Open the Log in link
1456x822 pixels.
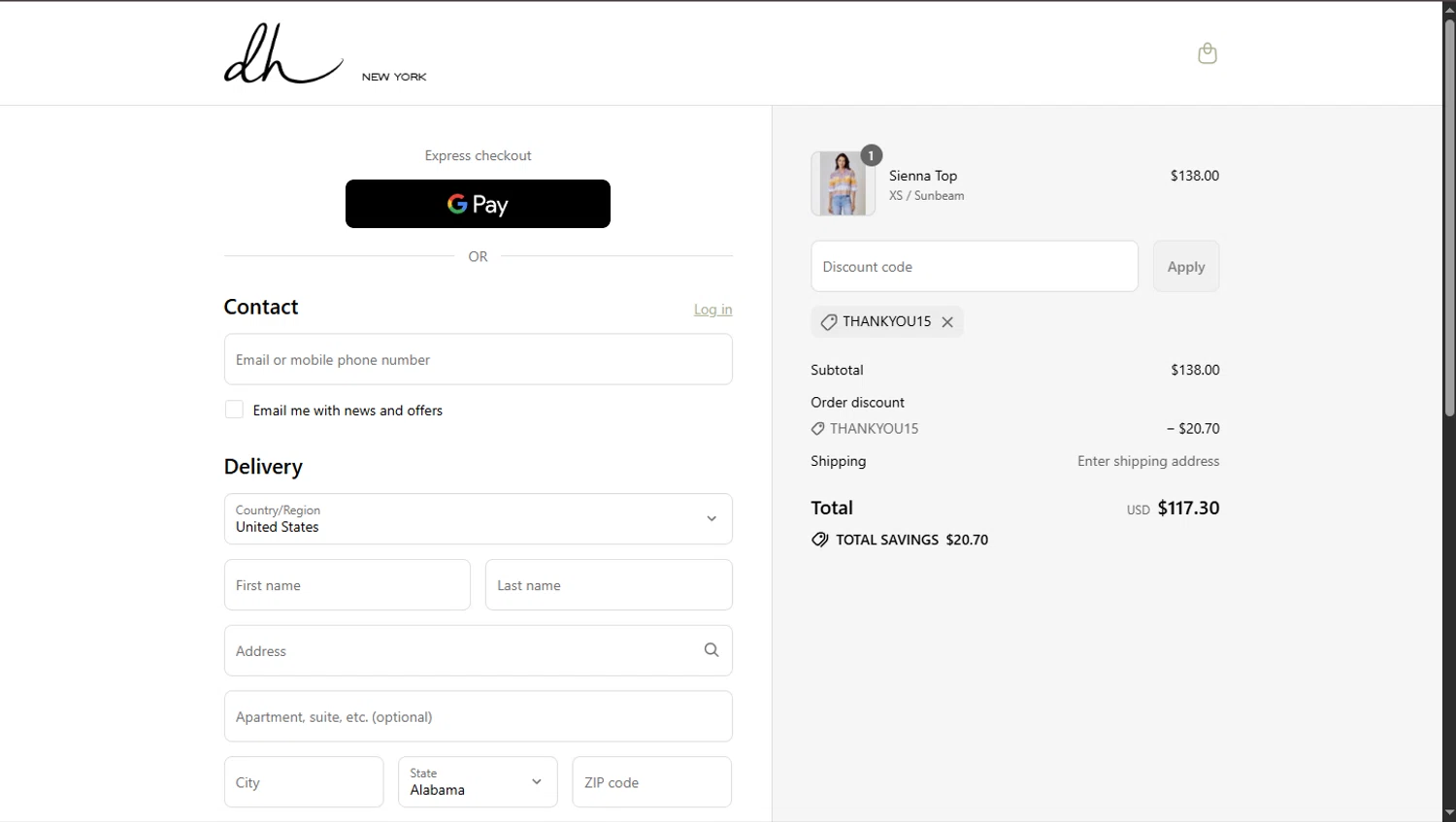coord(713,310)
